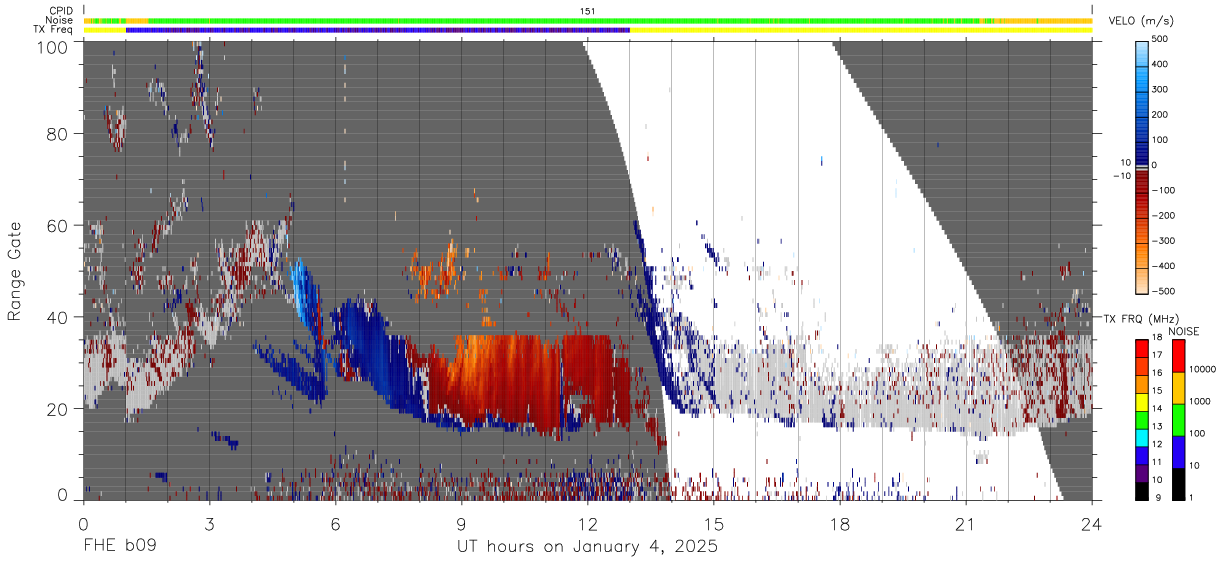Screen dimensions: 1228x567
Task: Click the 20 label on Range Gate axis
Action: pyautogui.click(x=56, y=409)
